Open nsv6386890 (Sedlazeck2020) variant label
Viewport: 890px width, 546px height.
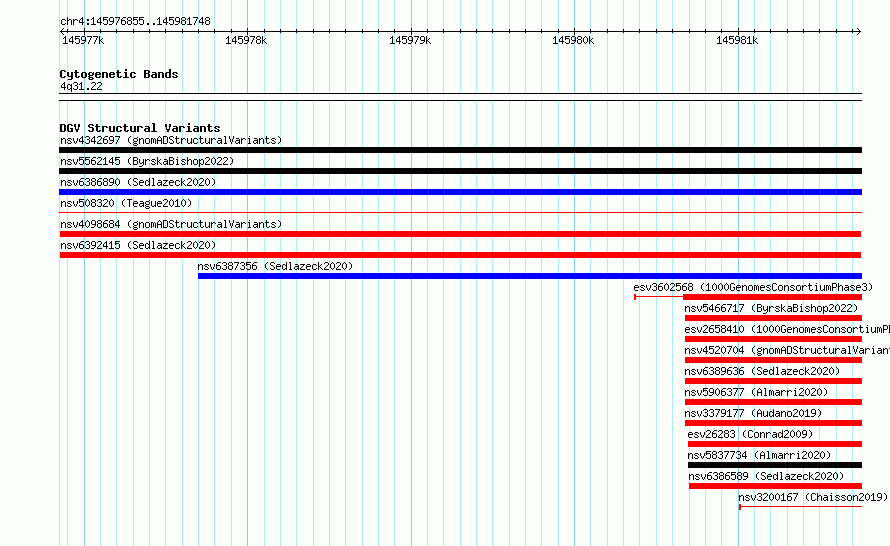138,182
